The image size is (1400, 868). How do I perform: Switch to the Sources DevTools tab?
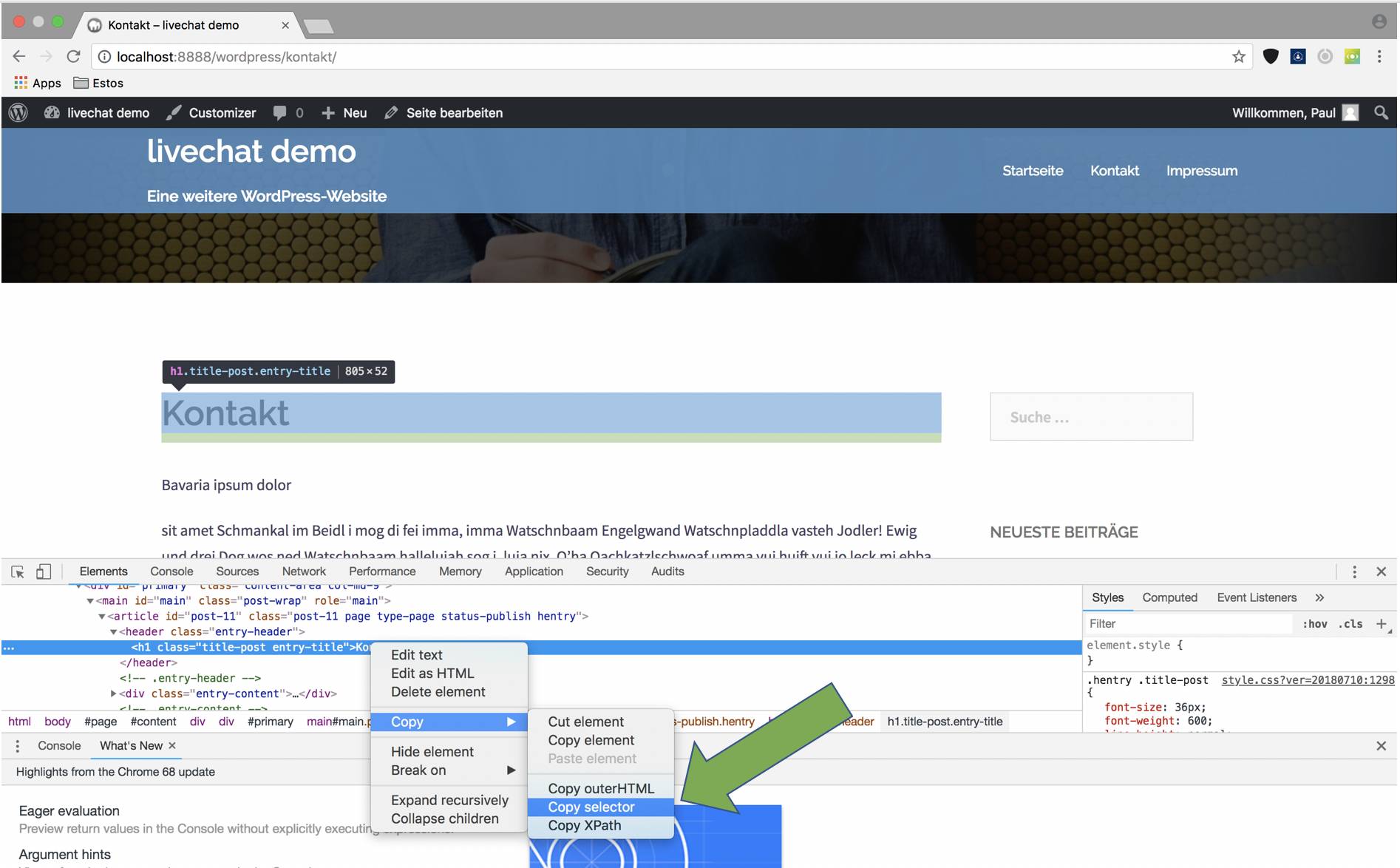click(237, 572)
